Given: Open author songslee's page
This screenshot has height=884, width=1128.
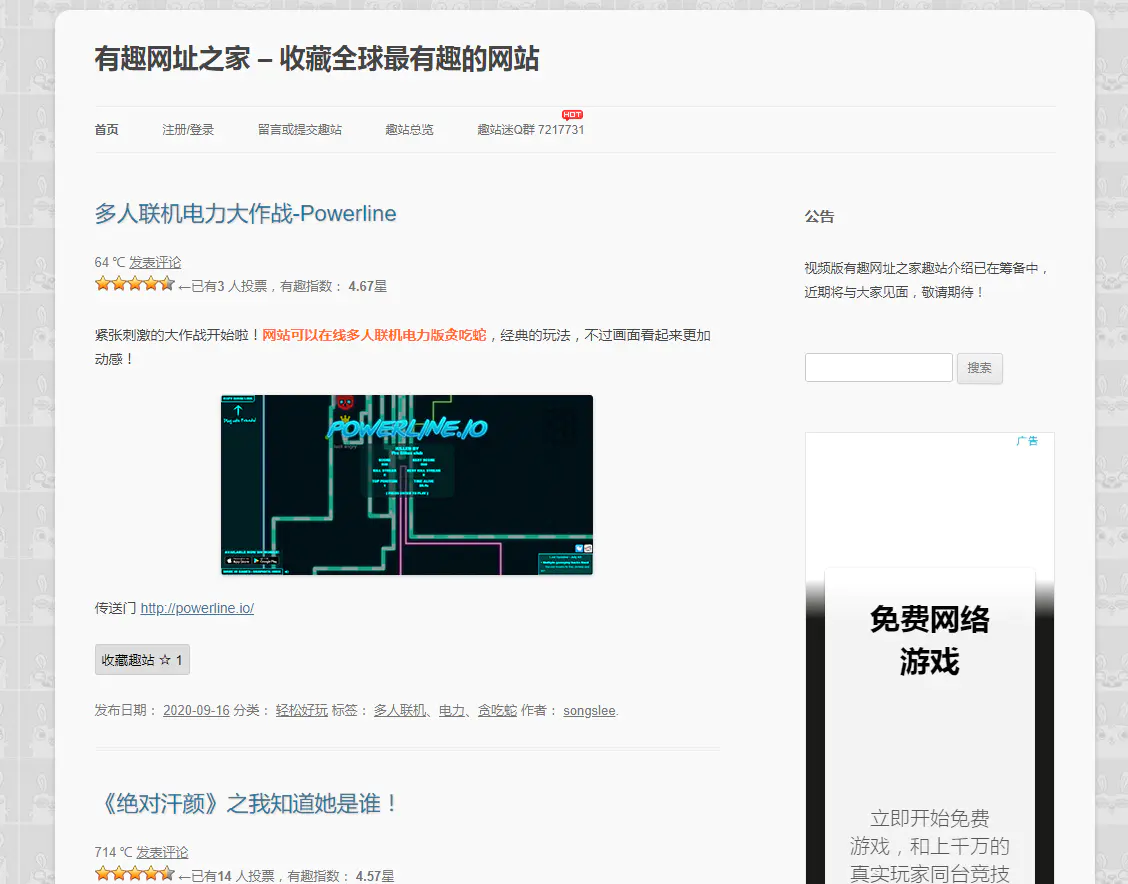Looking at the screenshot, I should pos(589,711).
